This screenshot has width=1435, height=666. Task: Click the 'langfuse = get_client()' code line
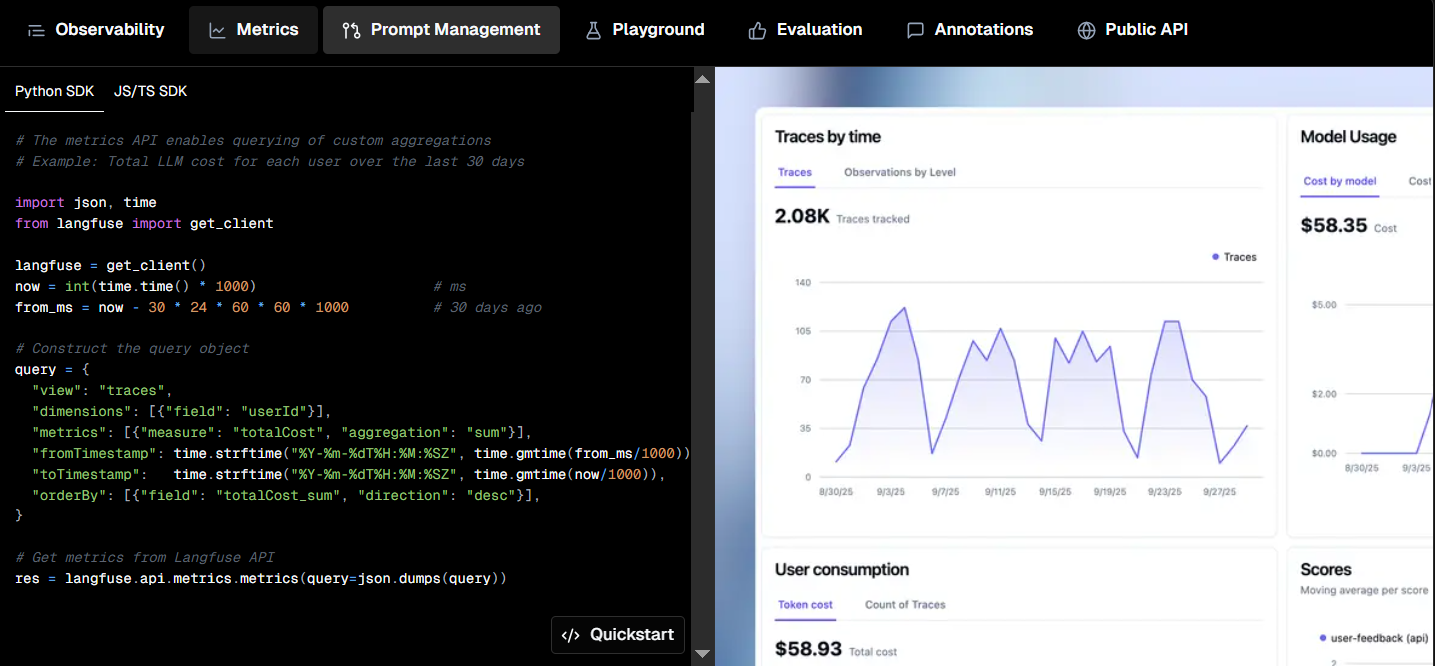pyautogui.click(x=110, y=265)
